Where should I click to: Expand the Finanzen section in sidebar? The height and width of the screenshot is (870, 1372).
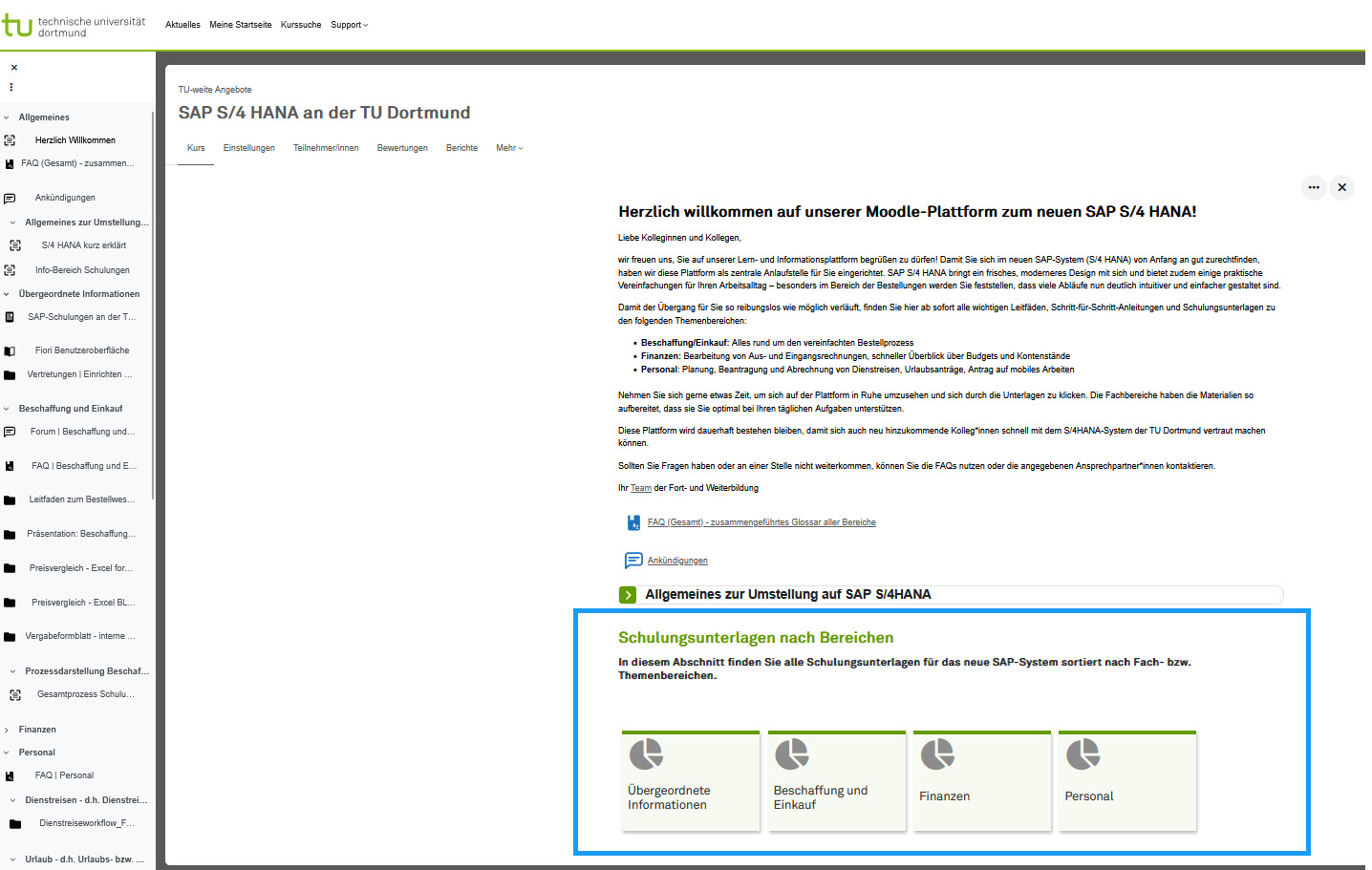click(x=7, y=730)
